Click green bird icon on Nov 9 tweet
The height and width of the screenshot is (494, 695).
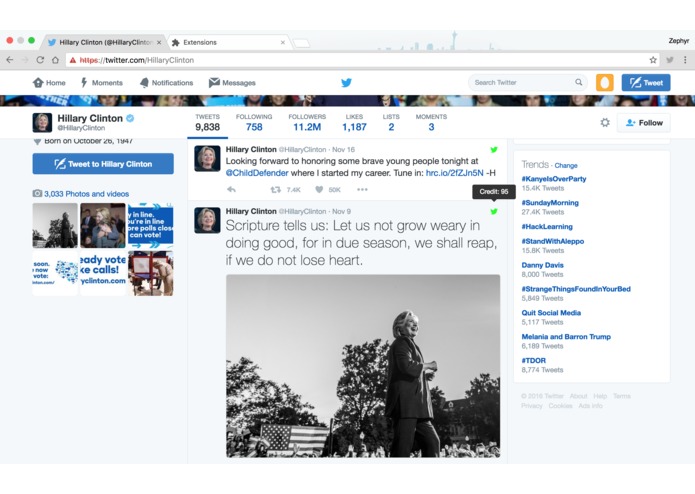494,211
